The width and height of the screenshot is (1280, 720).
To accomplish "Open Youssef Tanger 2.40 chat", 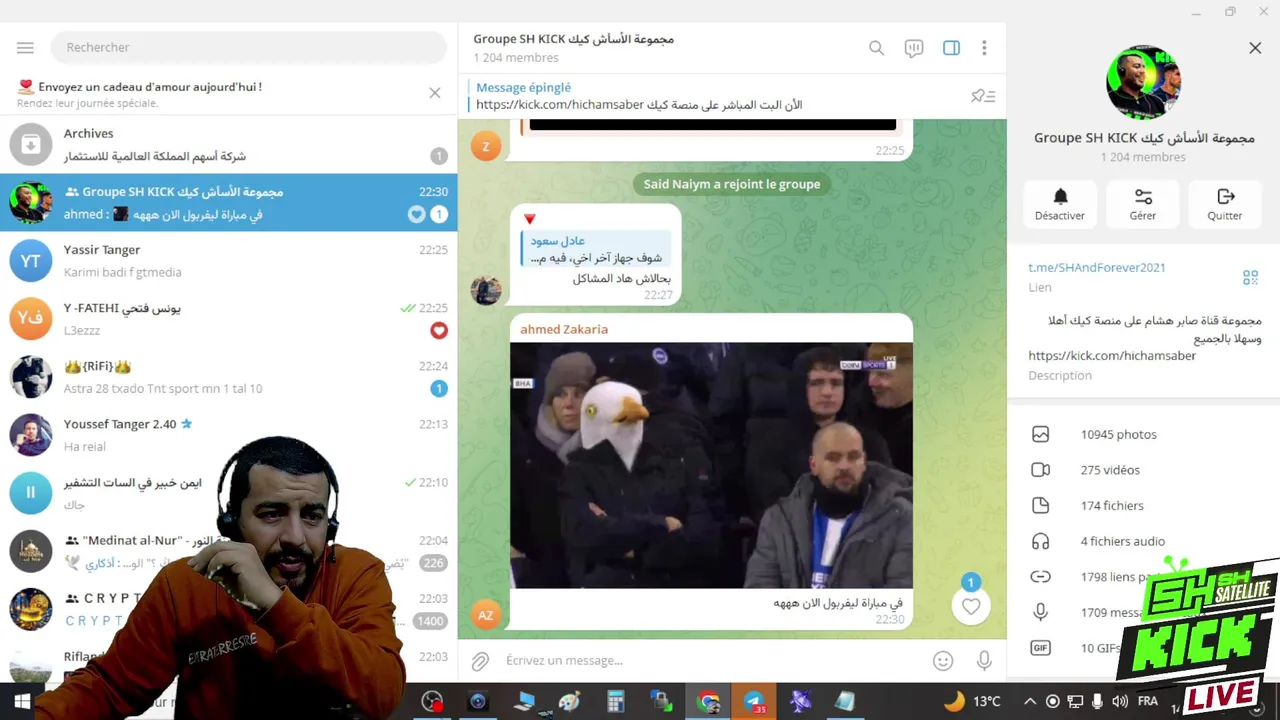I will 228,435.
